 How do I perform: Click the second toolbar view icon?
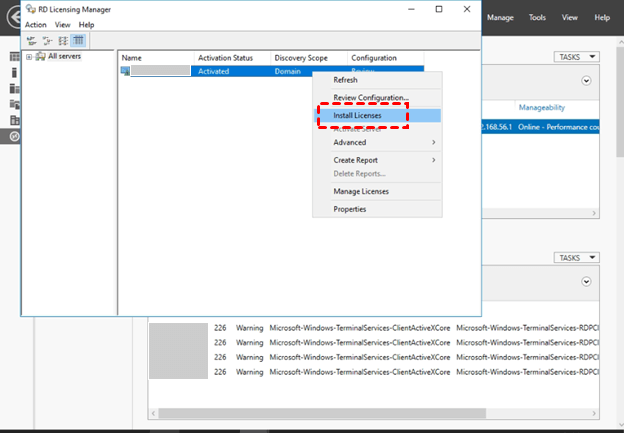coord(47,40)
